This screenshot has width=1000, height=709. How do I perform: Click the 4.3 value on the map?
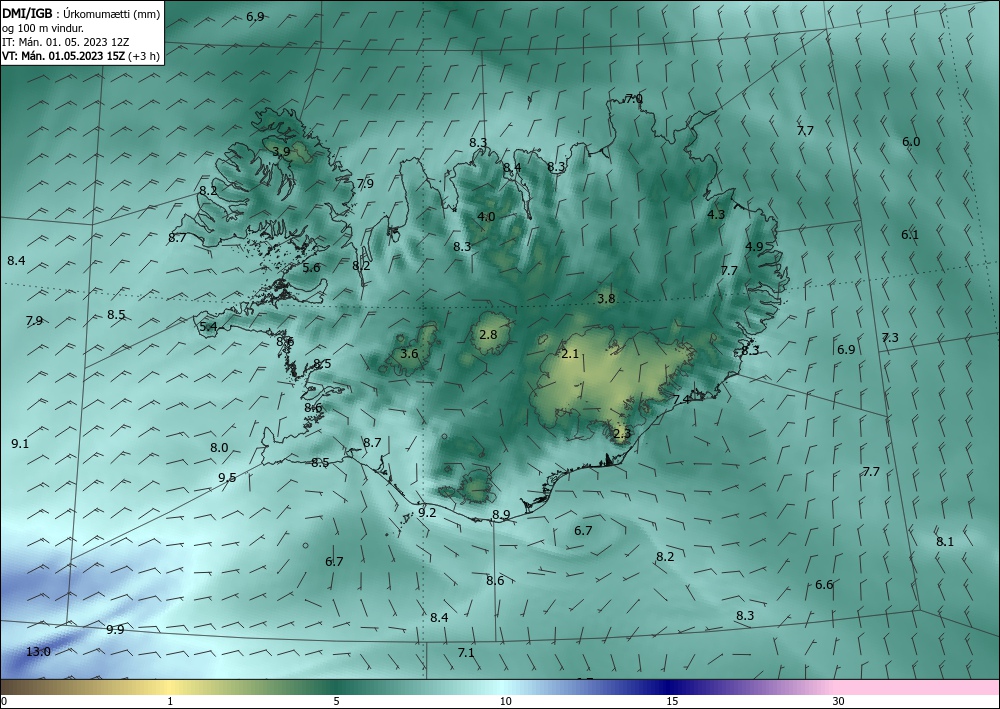pos(716,215)
